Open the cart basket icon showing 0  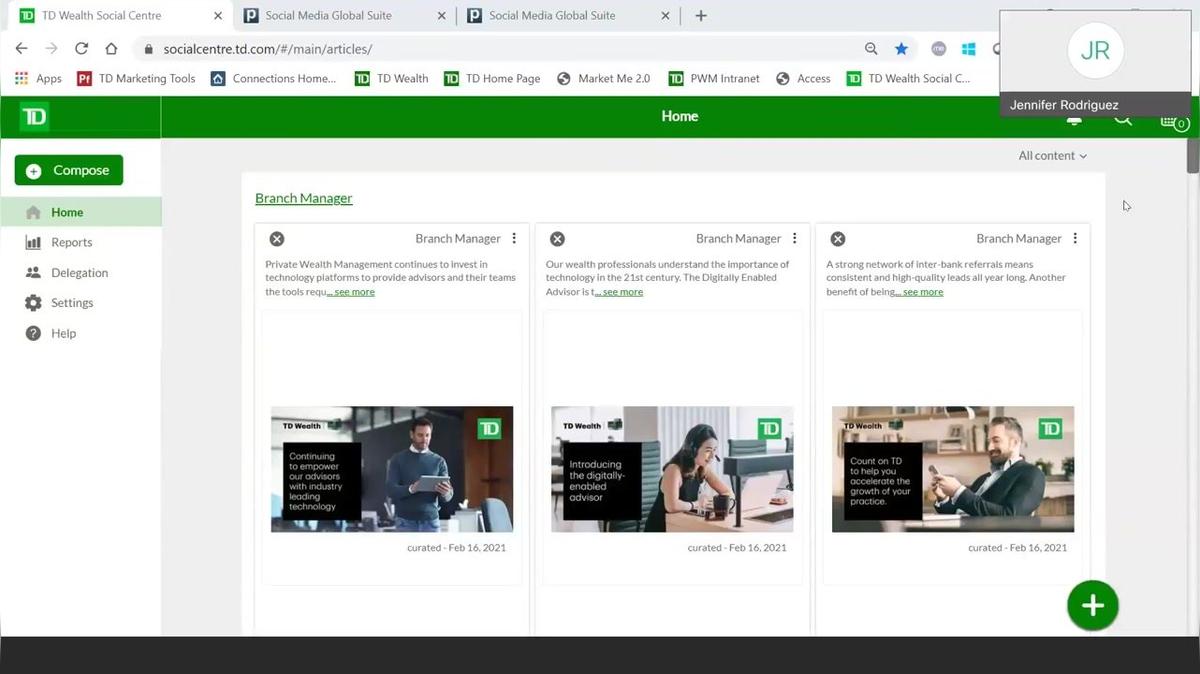[1172, 122]
